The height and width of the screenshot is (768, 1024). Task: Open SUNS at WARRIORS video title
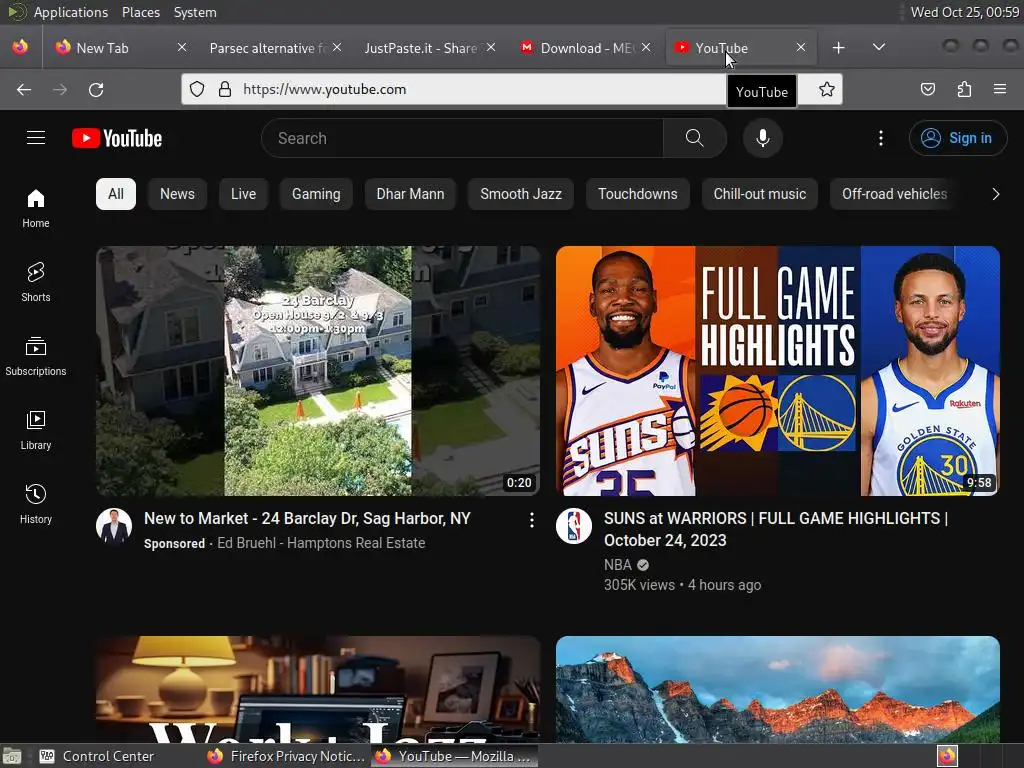(776, 529)
